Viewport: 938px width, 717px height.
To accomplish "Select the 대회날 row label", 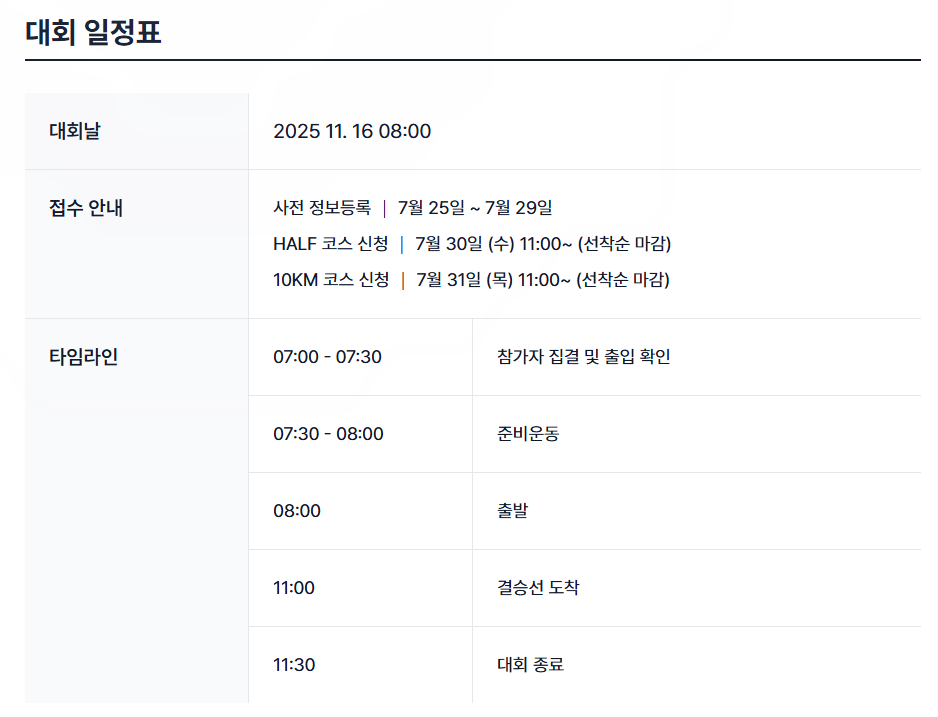I will point(75,131).
